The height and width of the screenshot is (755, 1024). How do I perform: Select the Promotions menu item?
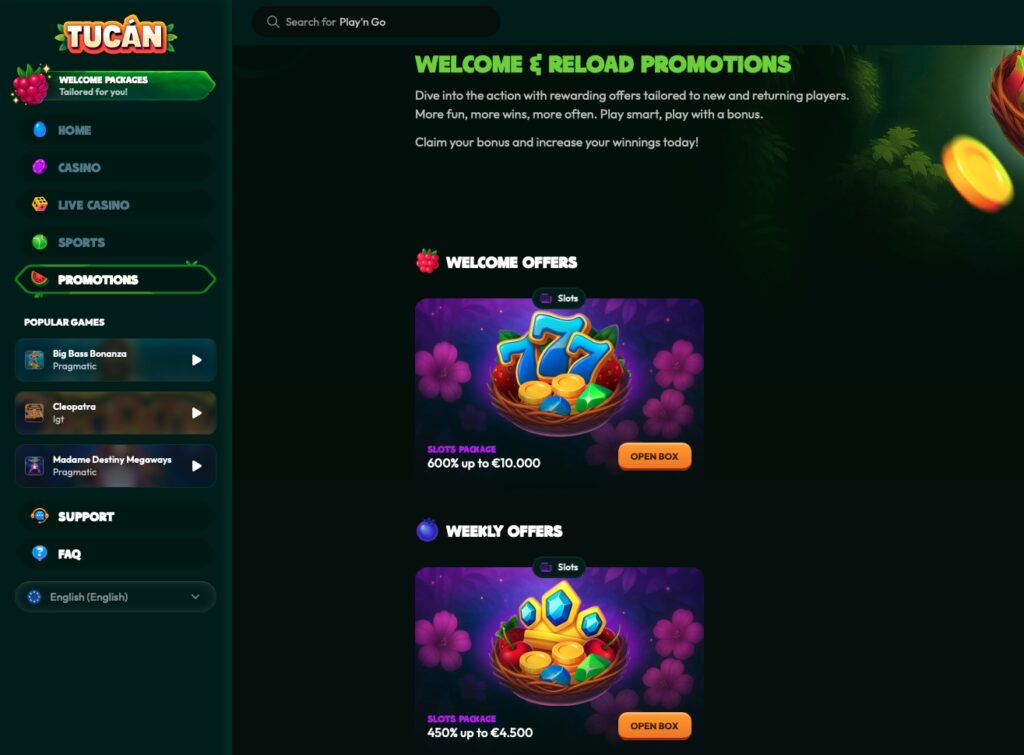pos(116,280)
